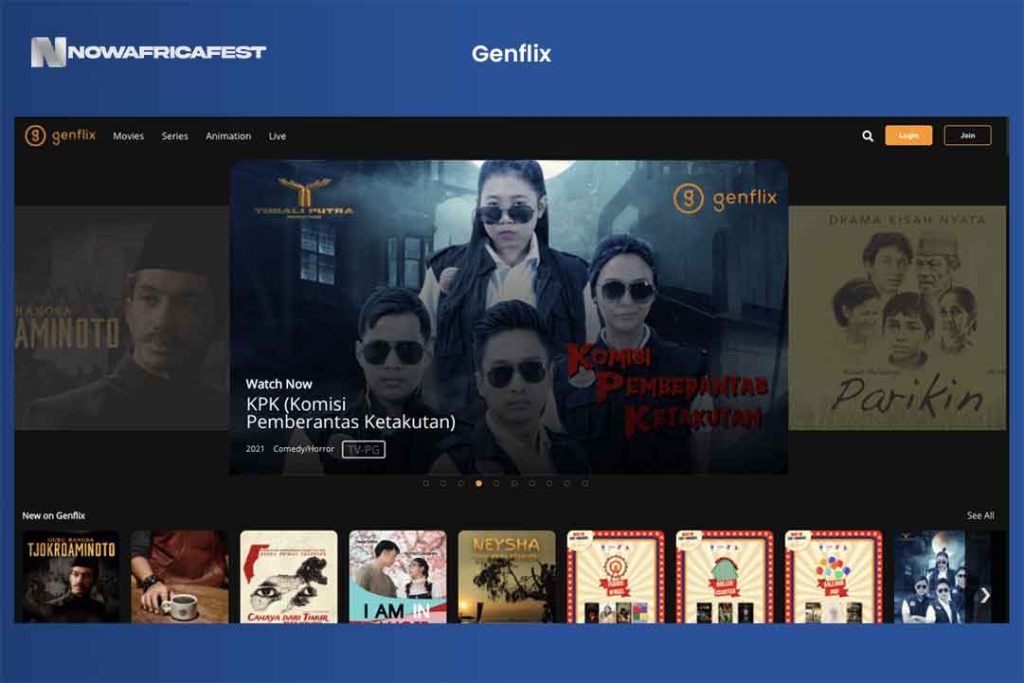Switch to the Live section
Screen dimensions: 1024x683
click(277, 136)
